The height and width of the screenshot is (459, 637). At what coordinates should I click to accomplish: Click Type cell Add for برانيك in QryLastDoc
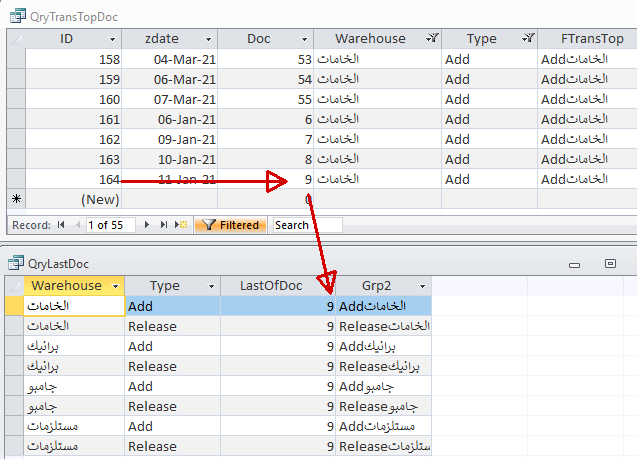pyautogui.click(x=172, y=346)
